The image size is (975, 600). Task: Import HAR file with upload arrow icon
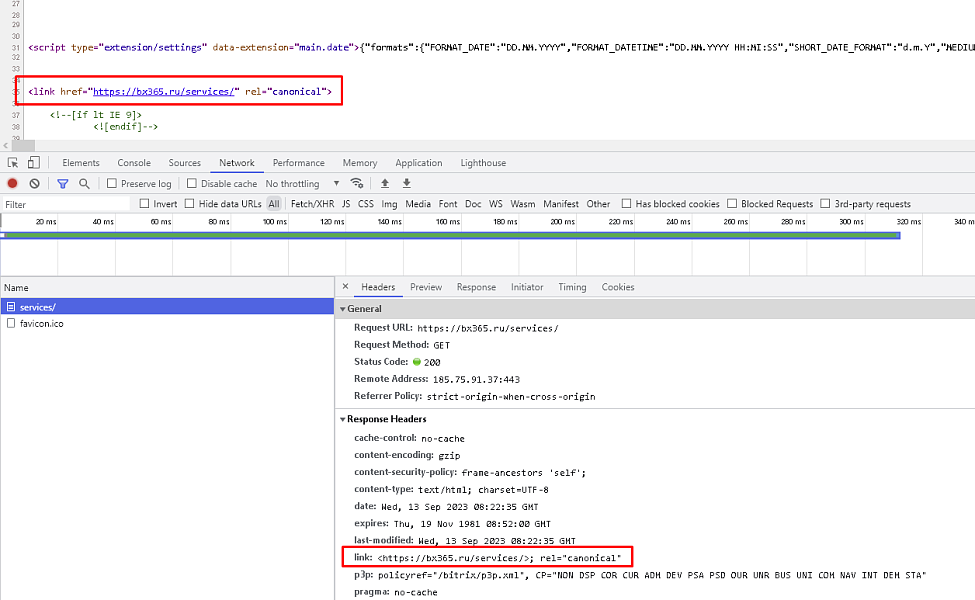pos(385,183)
